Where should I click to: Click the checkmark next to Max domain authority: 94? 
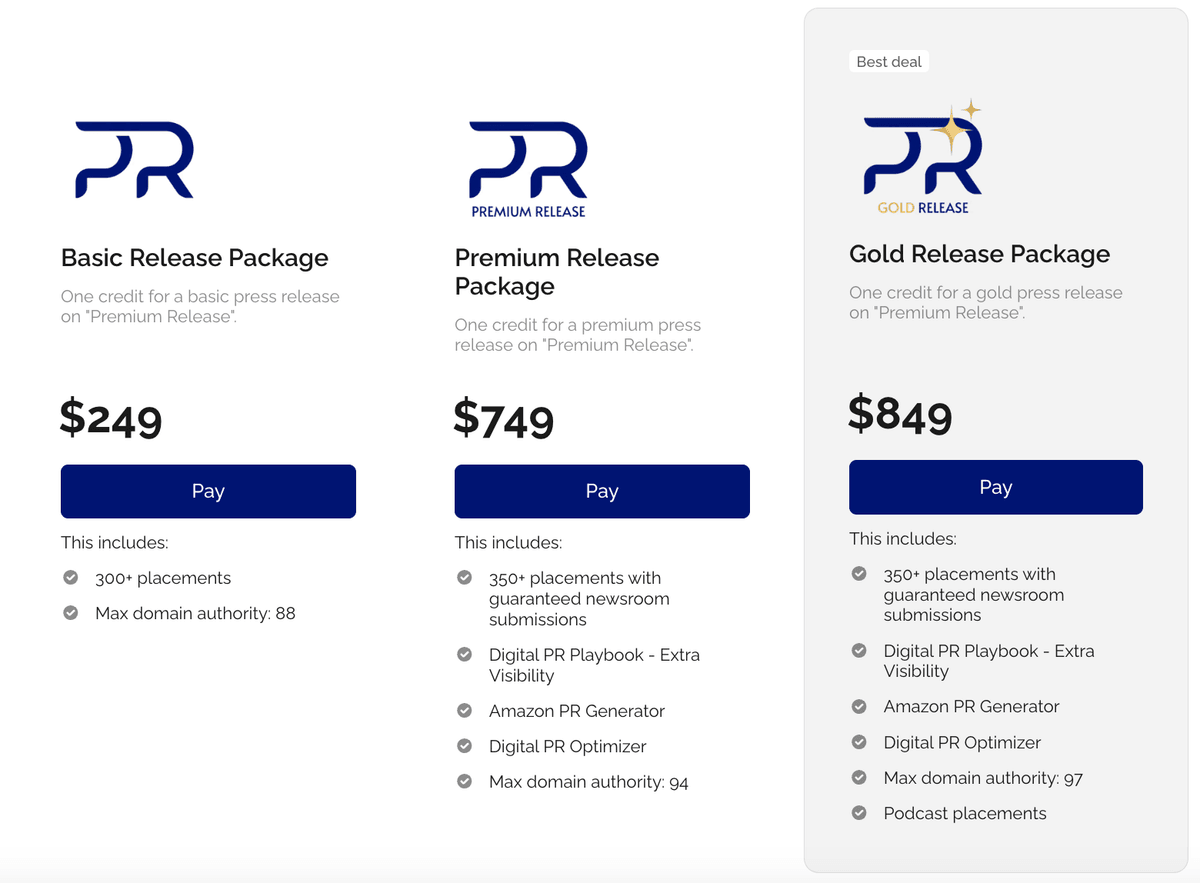coord(464,781)
